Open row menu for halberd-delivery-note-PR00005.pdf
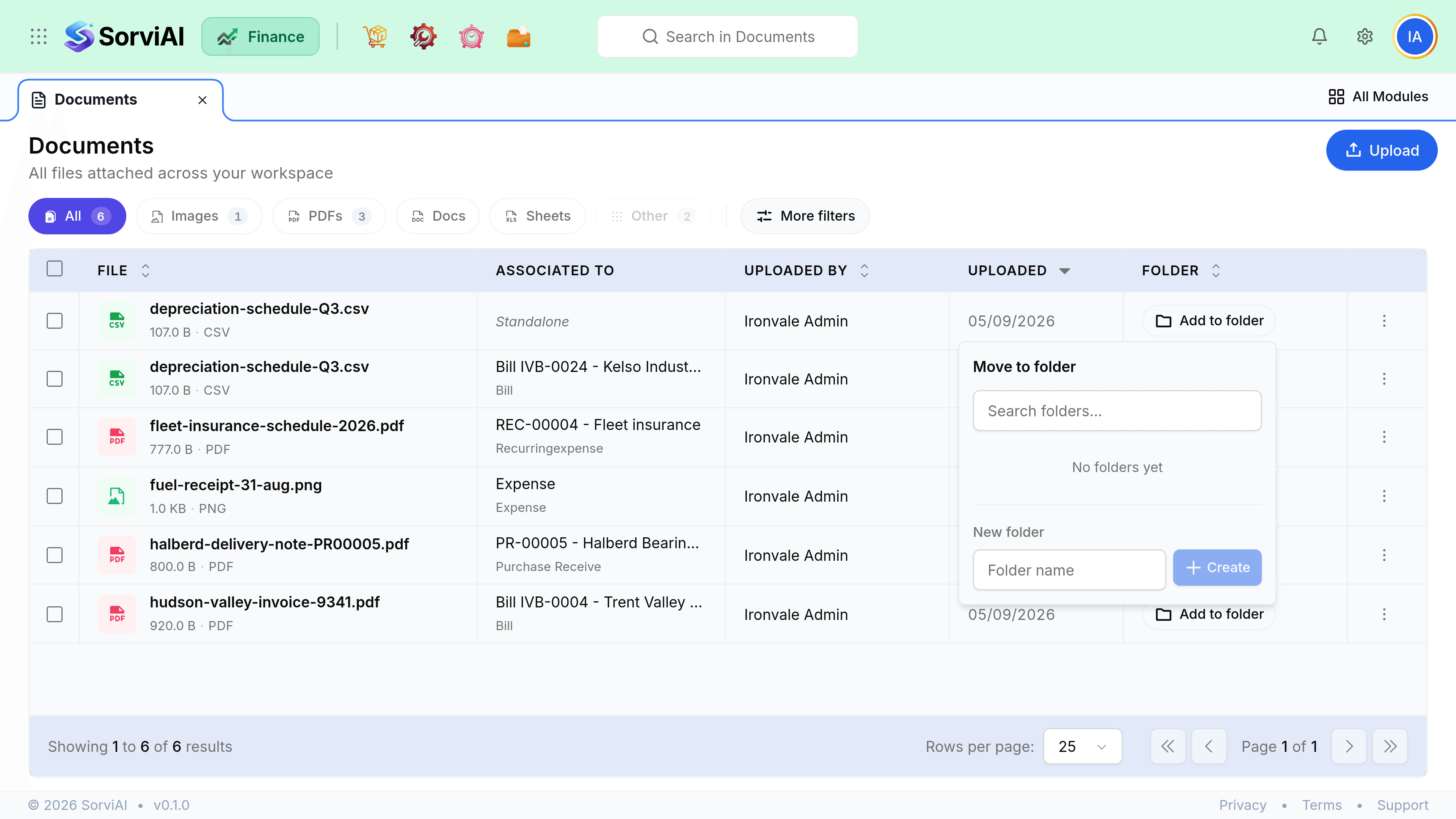 [1384, 555]
